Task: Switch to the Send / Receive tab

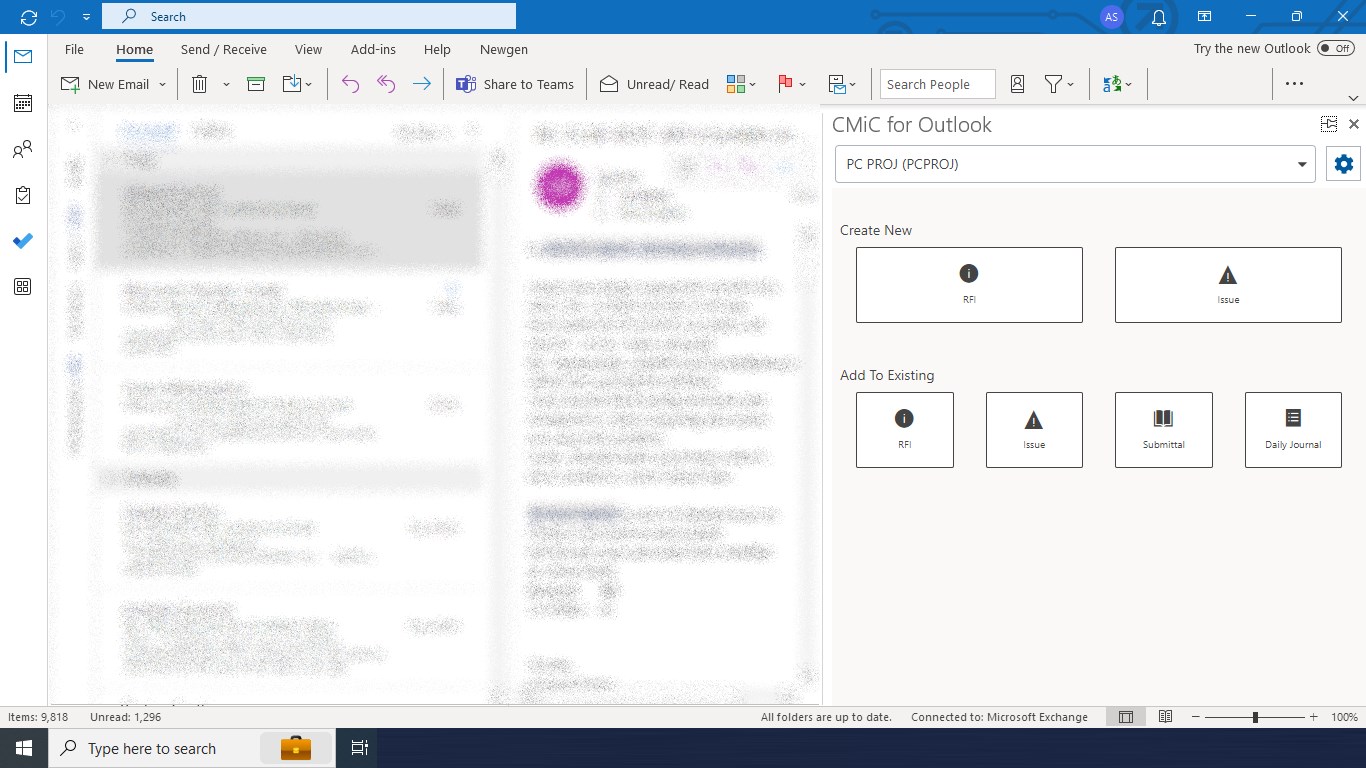Action: click(x=223, y=49)
